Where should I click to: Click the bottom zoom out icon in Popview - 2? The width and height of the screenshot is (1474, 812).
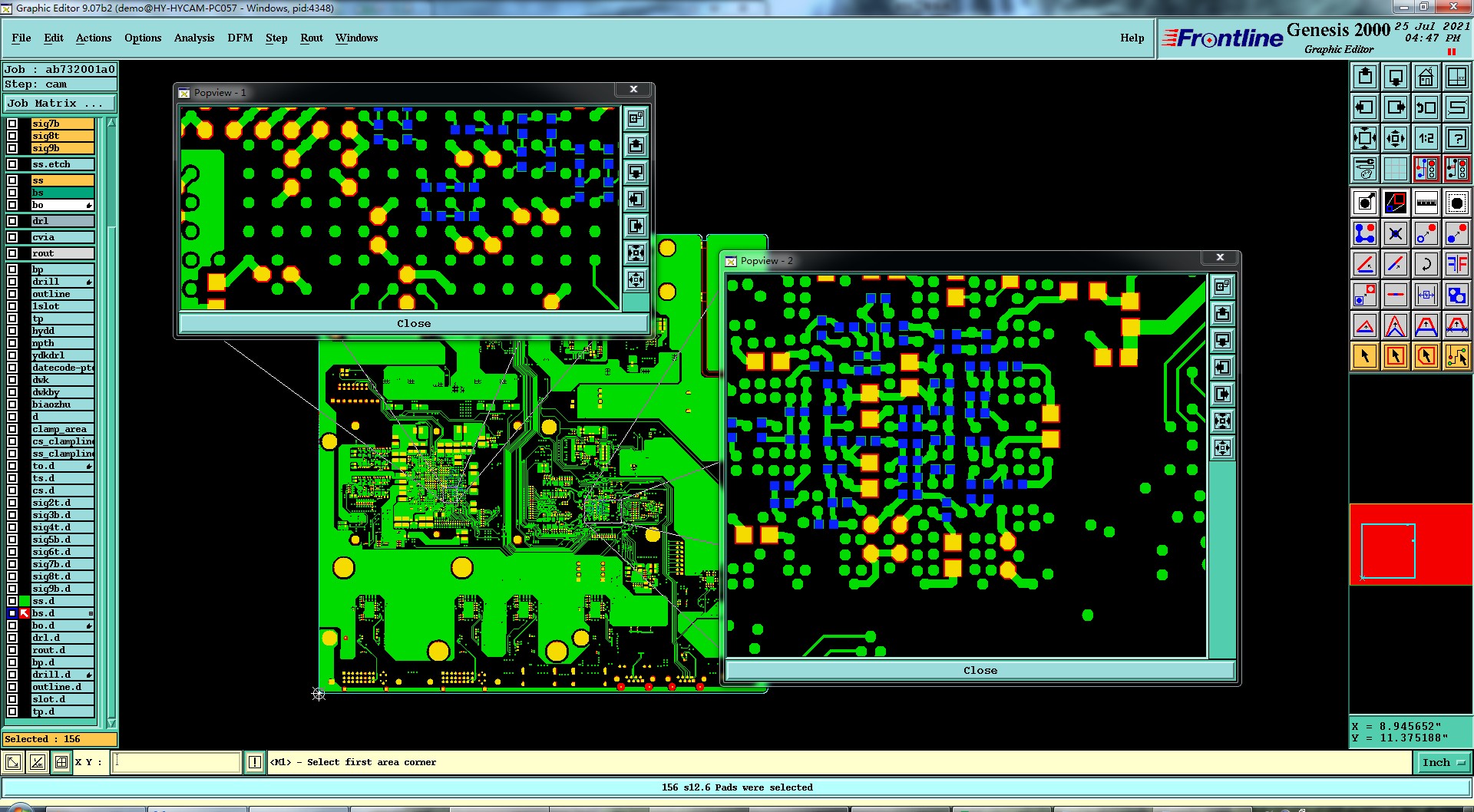[1222, 447]
